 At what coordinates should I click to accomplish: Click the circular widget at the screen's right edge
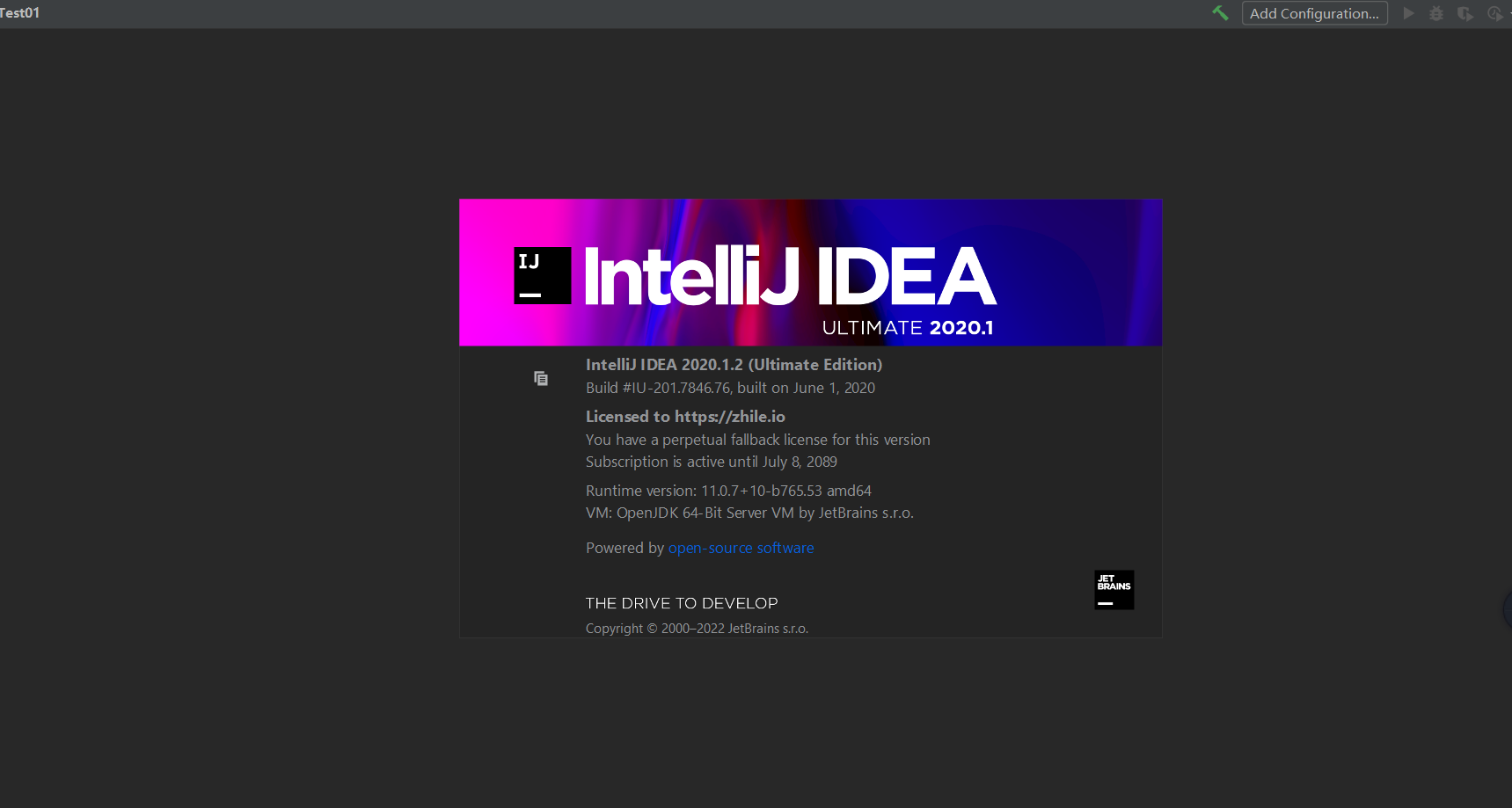coord(1508,611)
